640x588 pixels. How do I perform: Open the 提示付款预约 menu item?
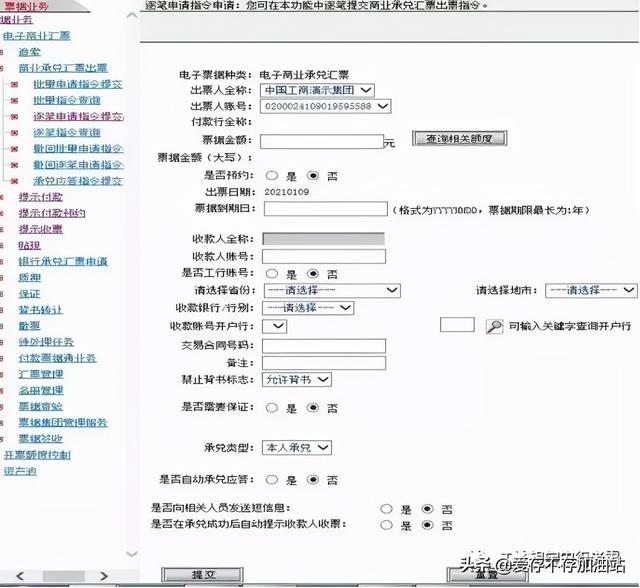[x=52, y=213]
